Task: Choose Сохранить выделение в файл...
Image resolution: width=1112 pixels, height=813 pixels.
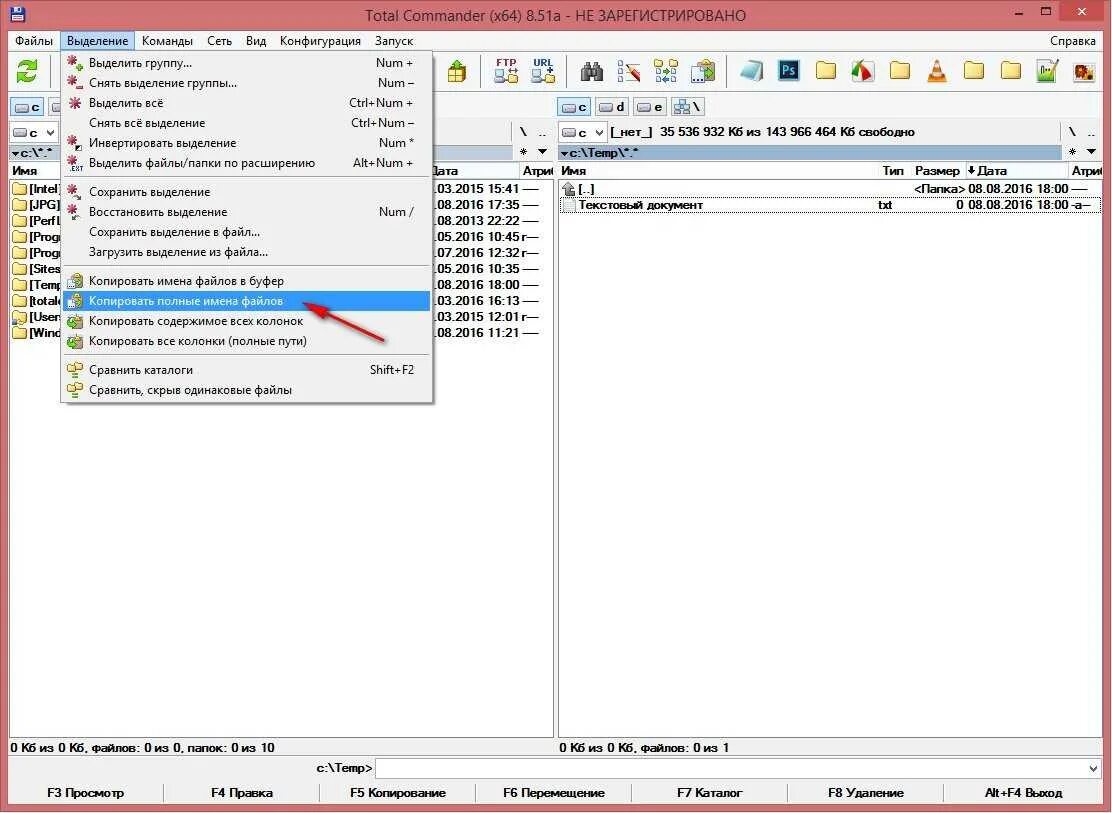Action: click(x=247, y=232)
